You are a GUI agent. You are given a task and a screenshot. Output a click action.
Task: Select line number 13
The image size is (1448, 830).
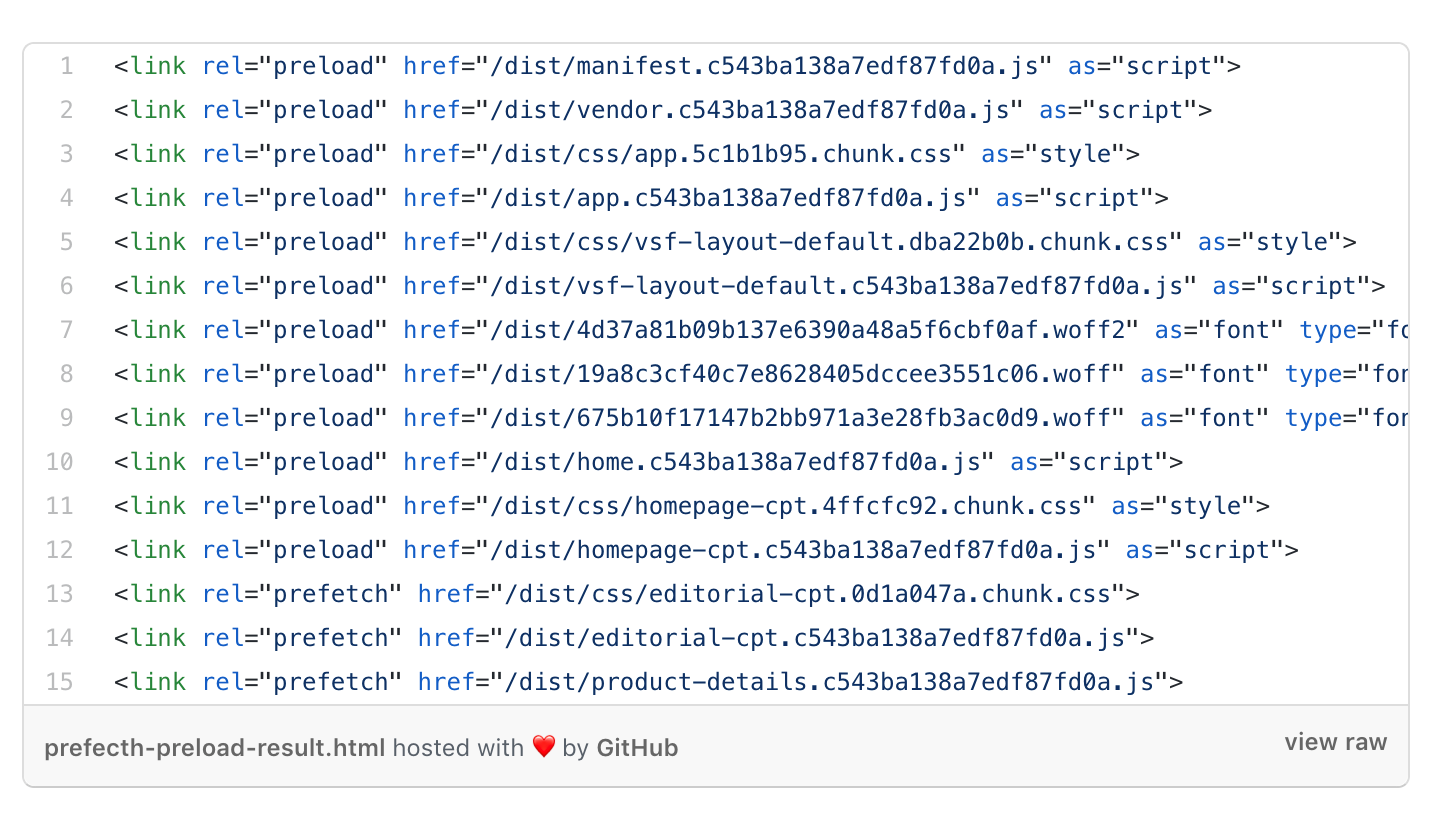pos(60,595)
